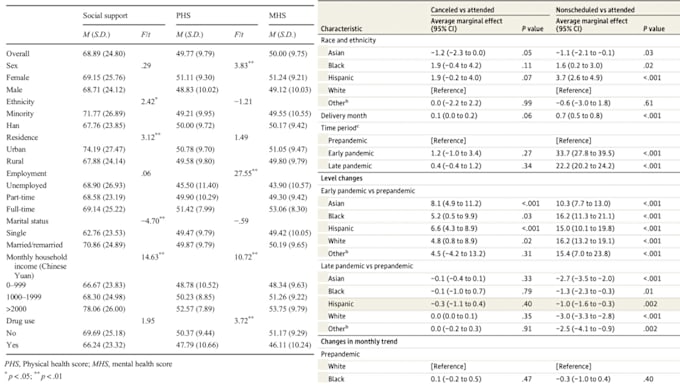Click the Employment F/t value 27.55
Image resolution: width=680 pixels, height=384 pixels.
245,173
